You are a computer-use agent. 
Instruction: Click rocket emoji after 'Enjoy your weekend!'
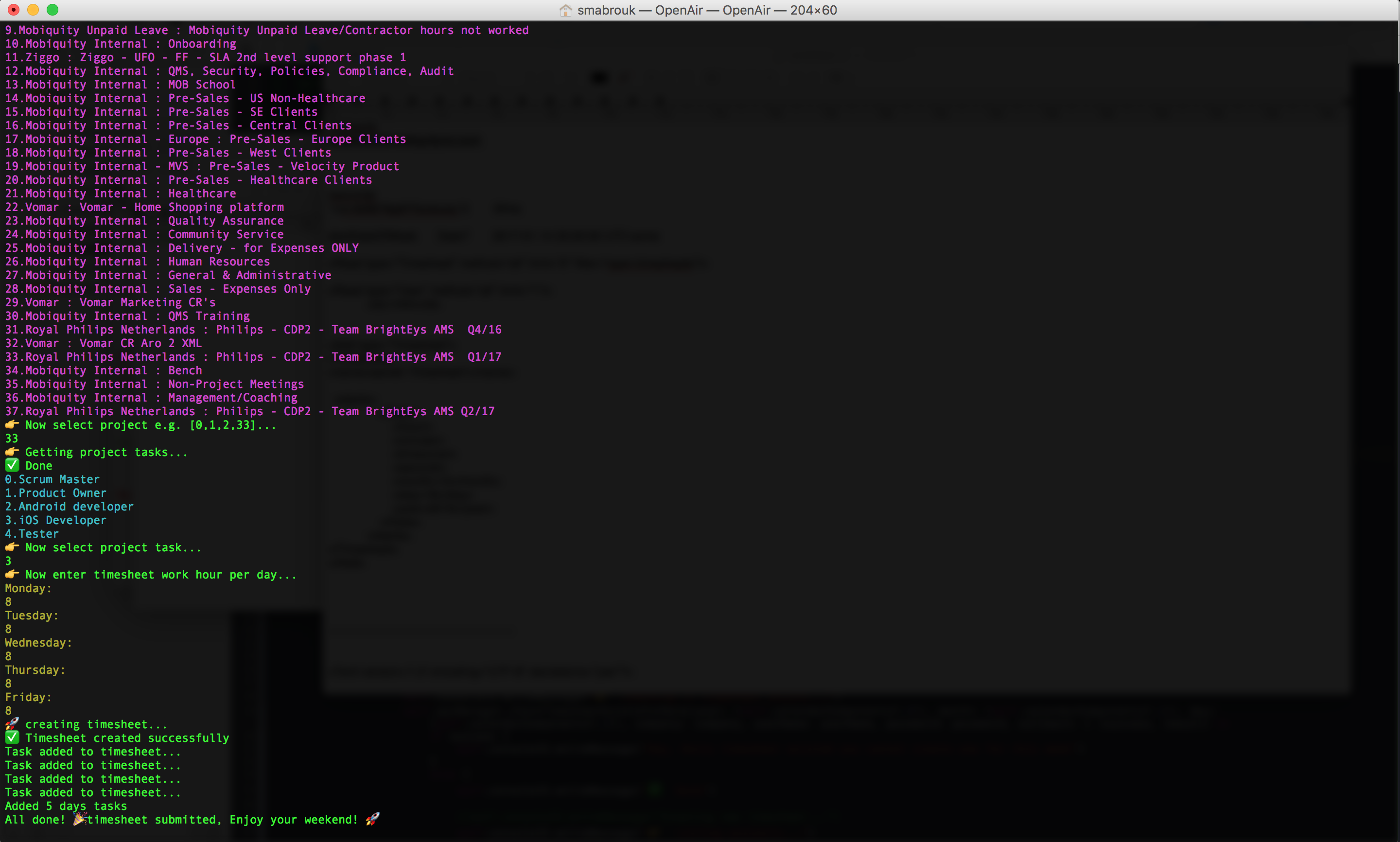point(372,819)
